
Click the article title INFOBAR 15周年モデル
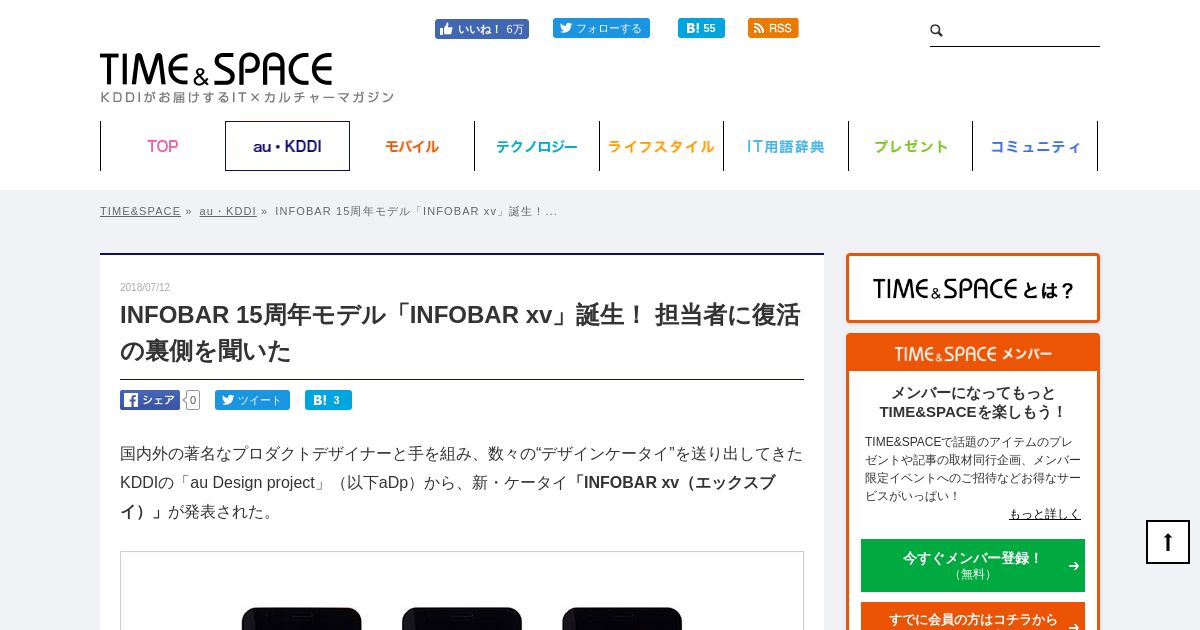460,332
